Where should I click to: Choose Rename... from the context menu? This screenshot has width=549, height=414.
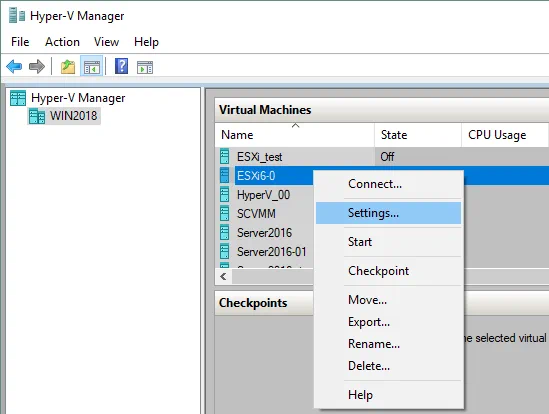pos(388,344)
